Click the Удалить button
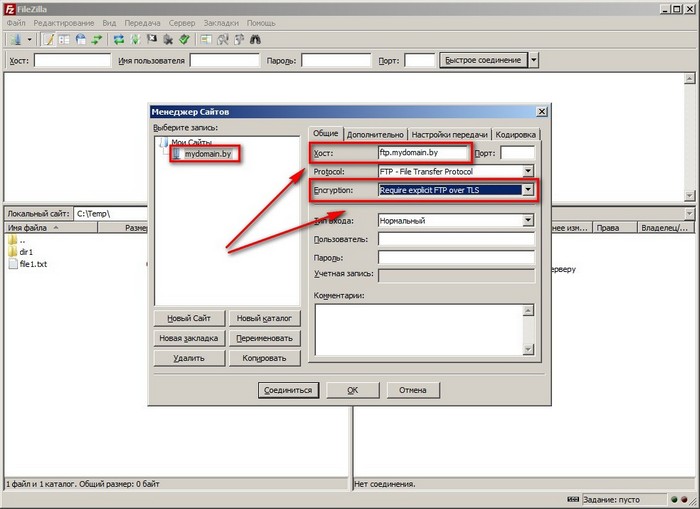Image resolution: width=700 pixels, height=509 pixels. click(189, 358)
